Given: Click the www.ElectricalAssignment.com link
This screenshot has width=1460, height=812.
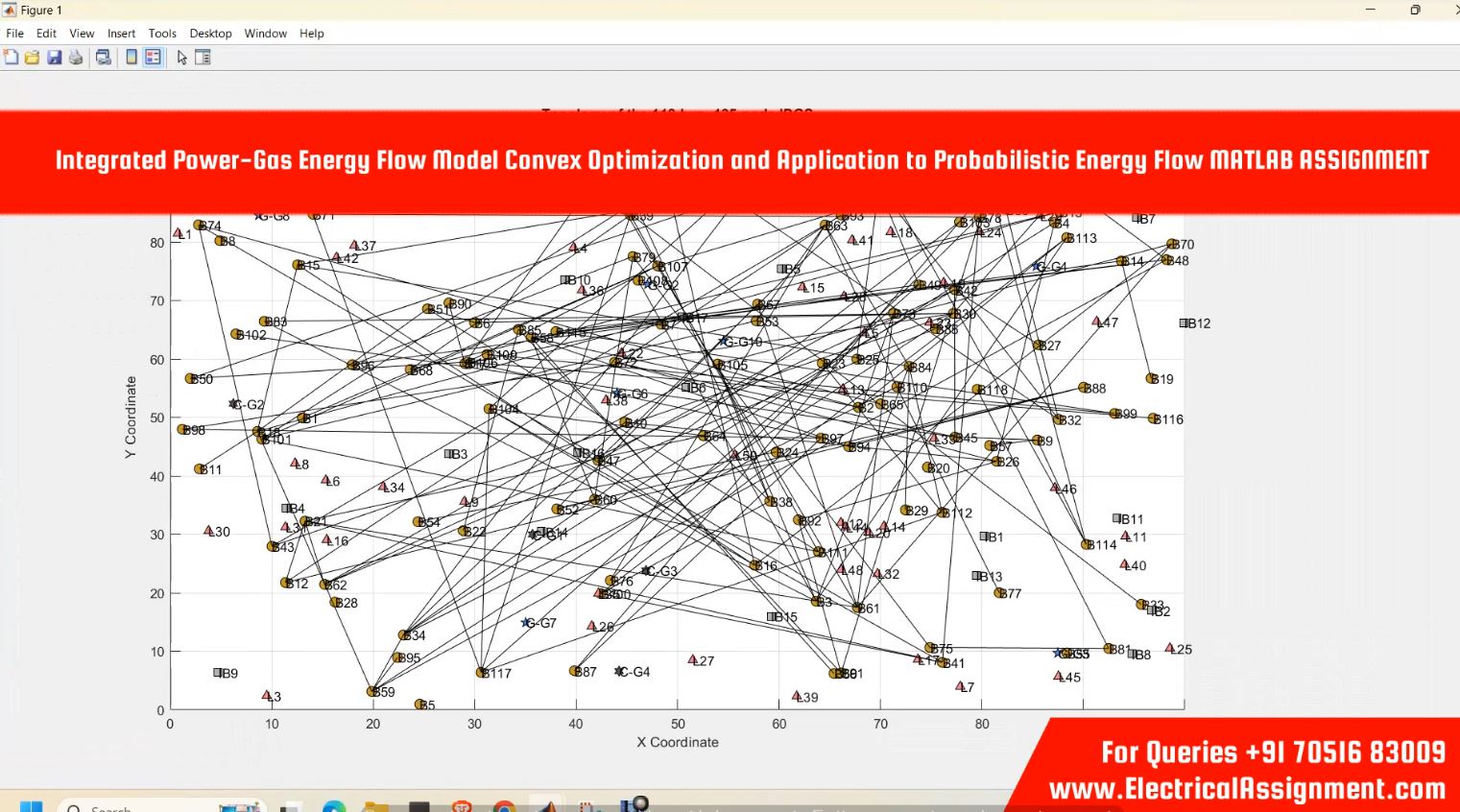Looking at the screenshot, I should click(1246, 789).
